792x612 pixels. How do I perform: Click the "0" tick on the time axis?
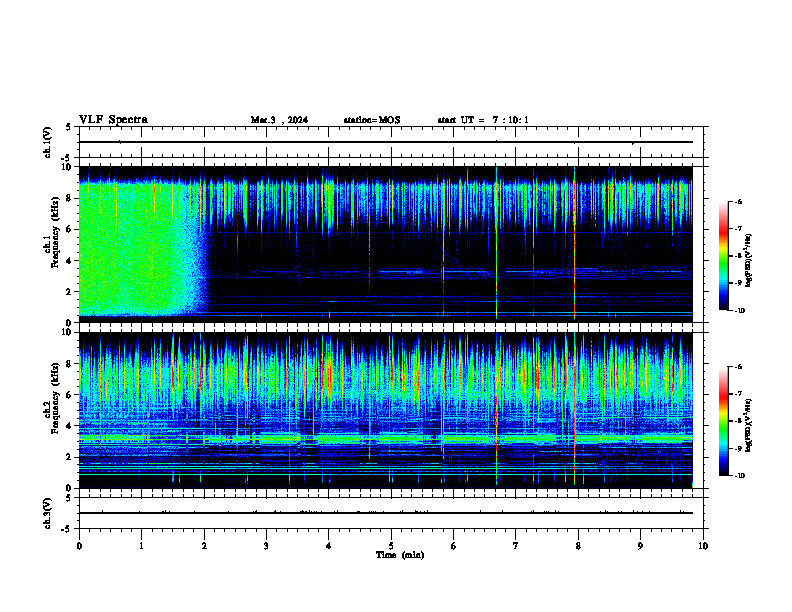click(x=79, y=546)
